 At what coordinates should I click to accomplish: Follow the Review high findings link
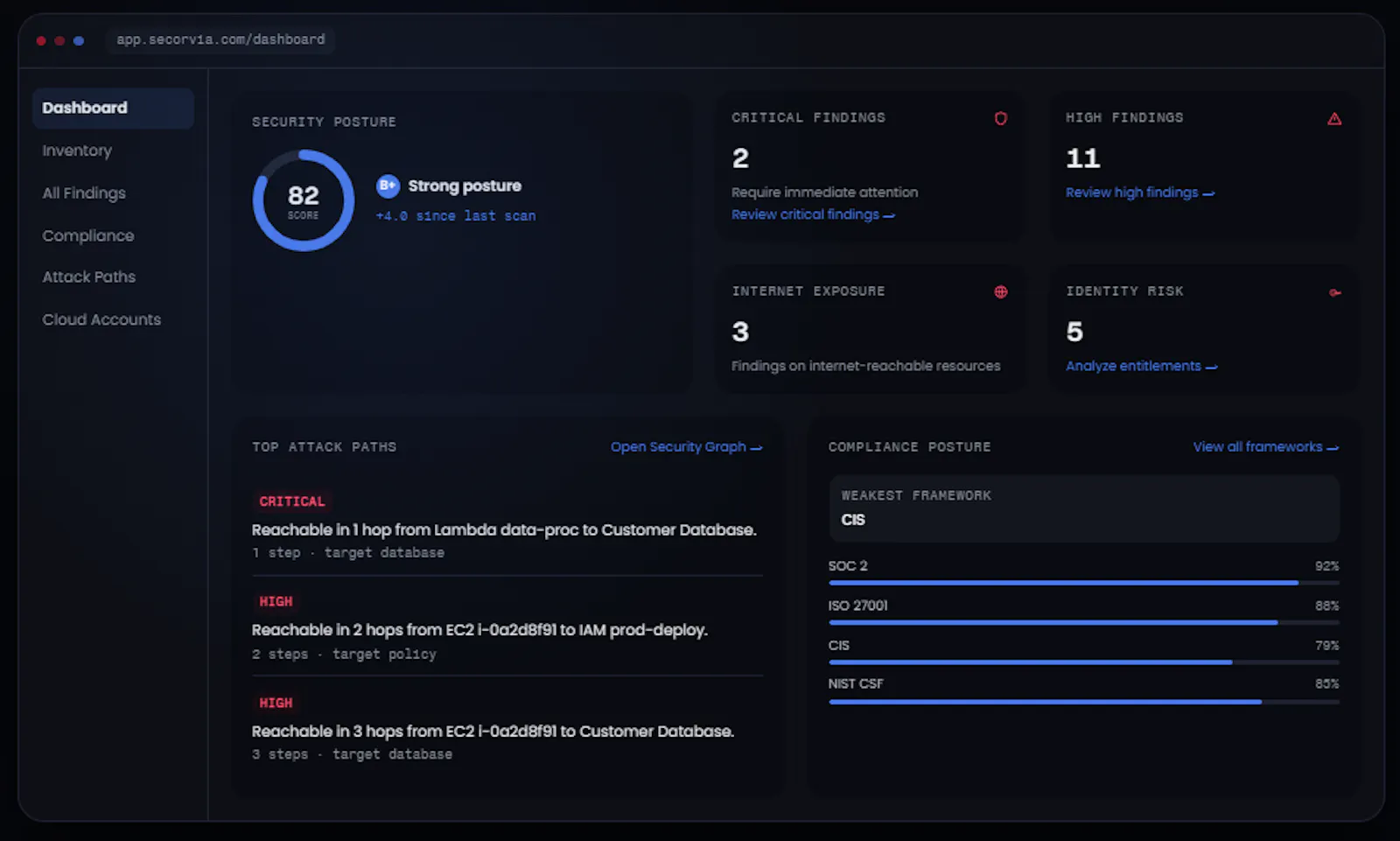1139,193
